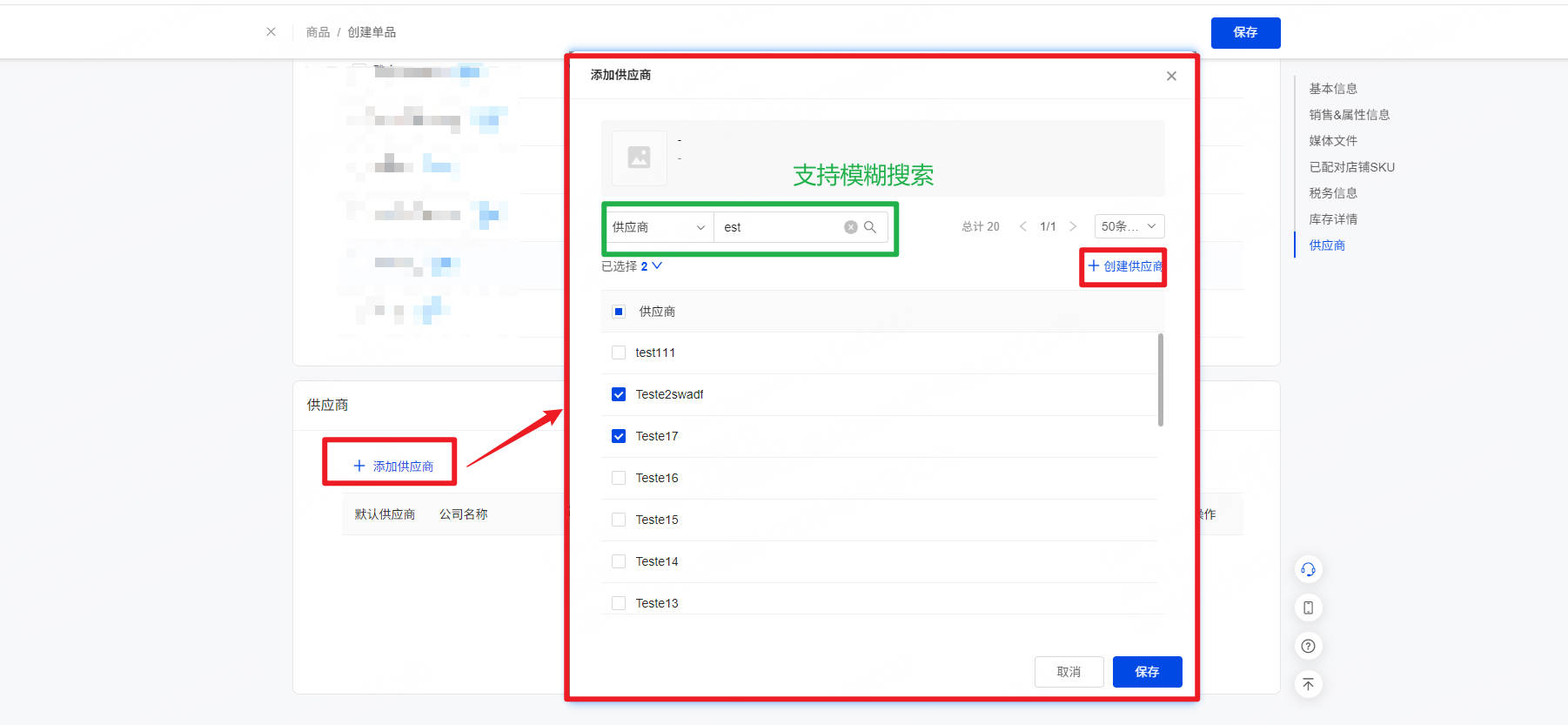Image resolution: width=1568 pixels, height=725 pixels.
Task: Click the customer service headset icon
Action: tap(1308, 569)
